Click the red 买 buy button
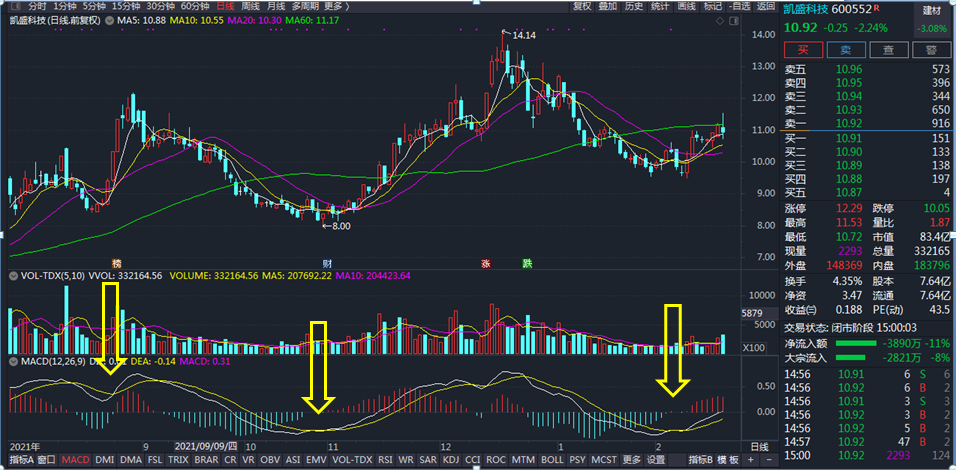 click(x=803, y=49)
